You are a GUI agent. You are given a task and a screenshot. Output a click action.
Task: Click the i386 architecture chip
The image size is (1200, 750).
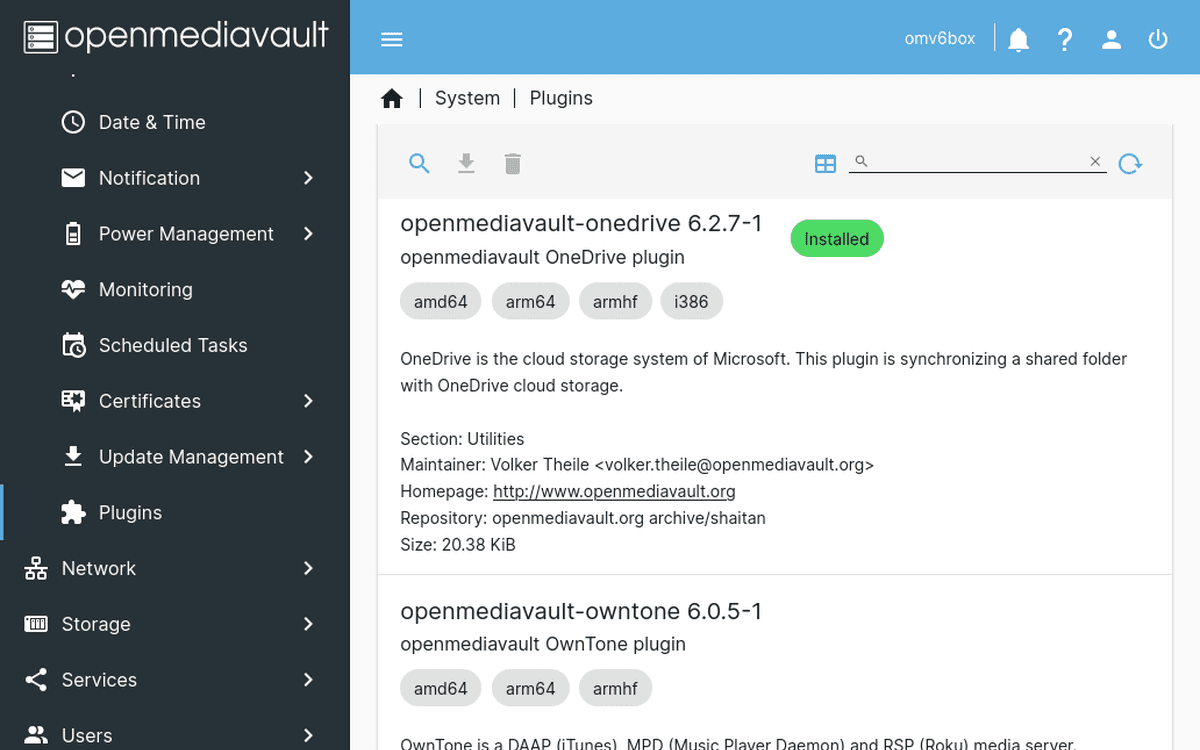(x=691, y=301)
